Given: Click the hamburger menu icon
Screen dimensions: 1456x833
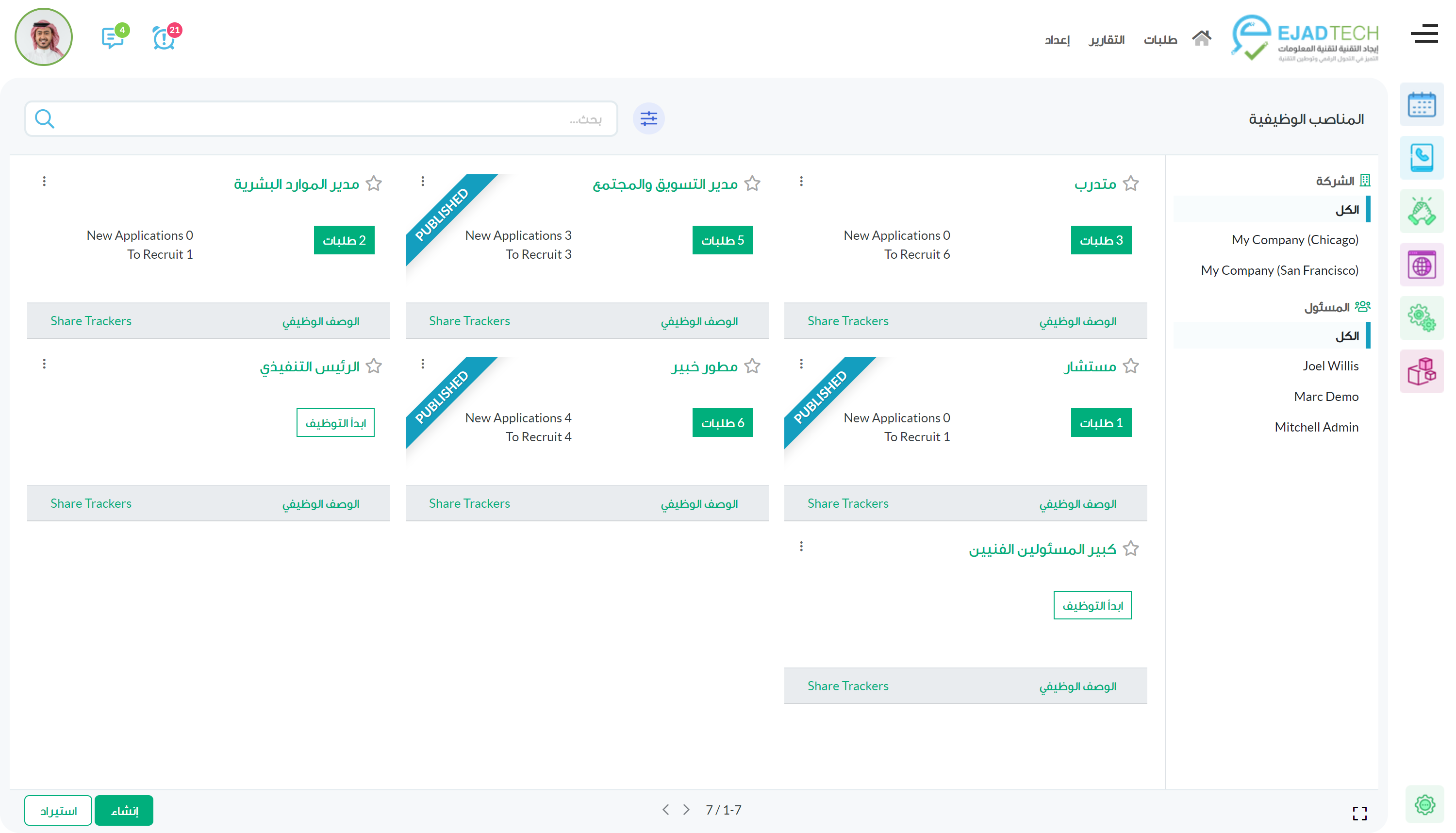Looking at the screenshot, I should 1424,34.
